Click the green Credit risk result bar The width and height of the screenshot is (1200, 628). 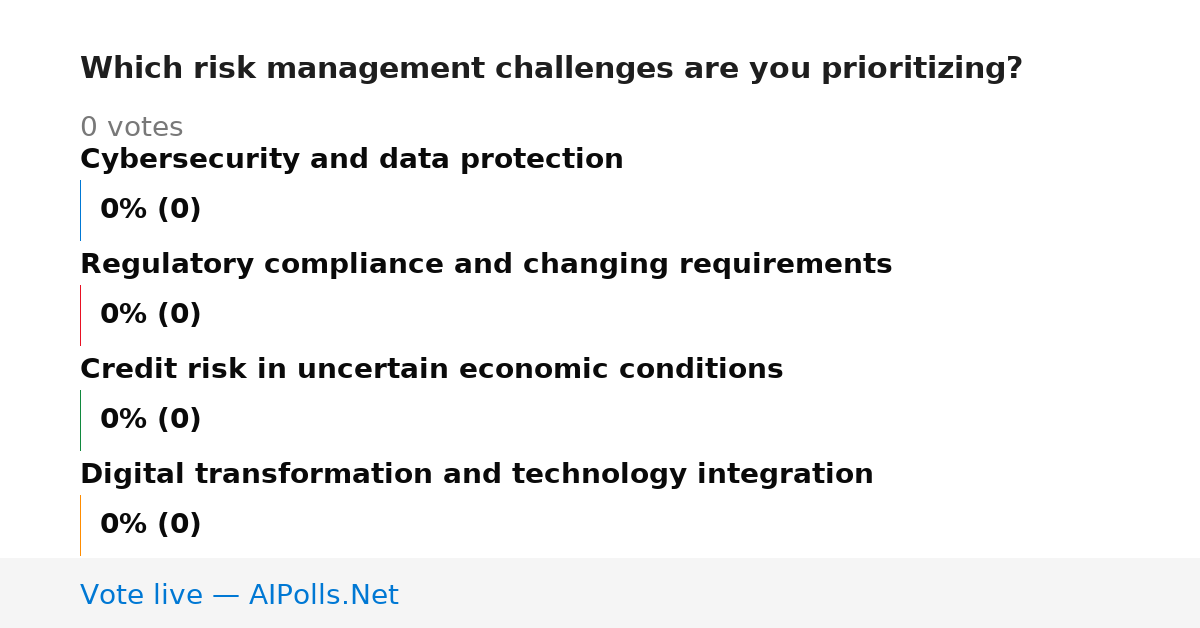tap(81, 420)
